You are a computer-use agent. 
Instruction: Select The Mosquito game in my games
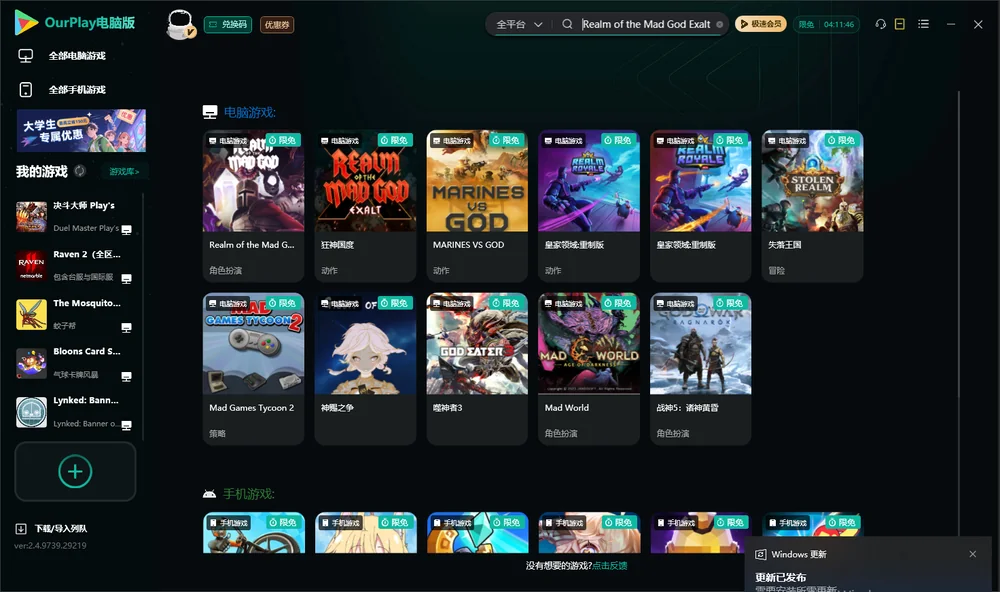pos(75,314)
